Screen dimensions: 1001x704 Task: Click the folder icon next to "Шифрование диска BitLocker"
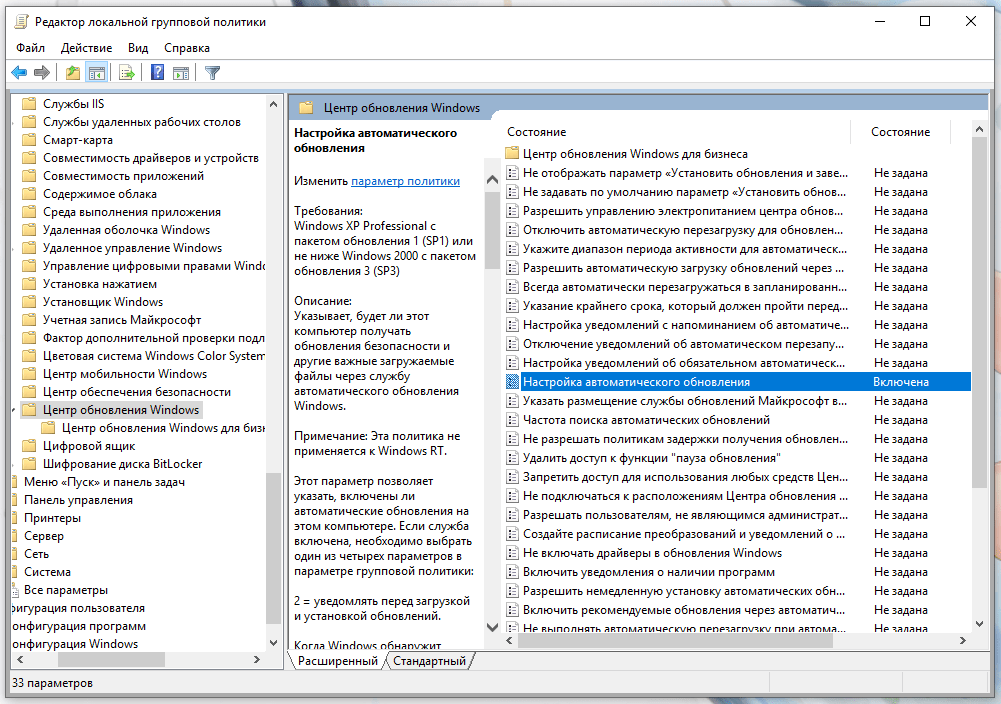pyautogui.click(x=29, y=464)
